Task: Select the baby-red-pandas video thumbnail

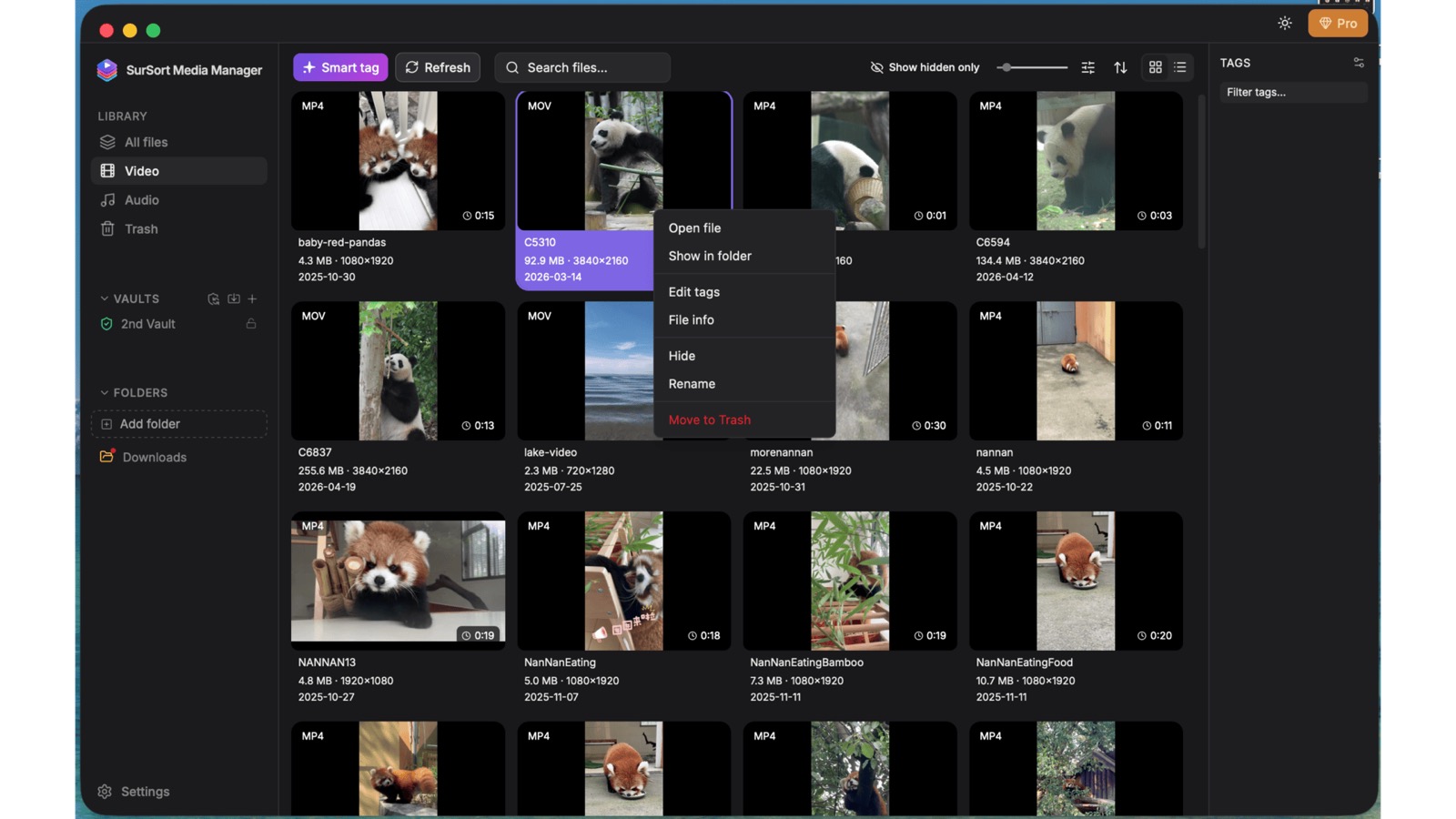Action: coord(398,160)
